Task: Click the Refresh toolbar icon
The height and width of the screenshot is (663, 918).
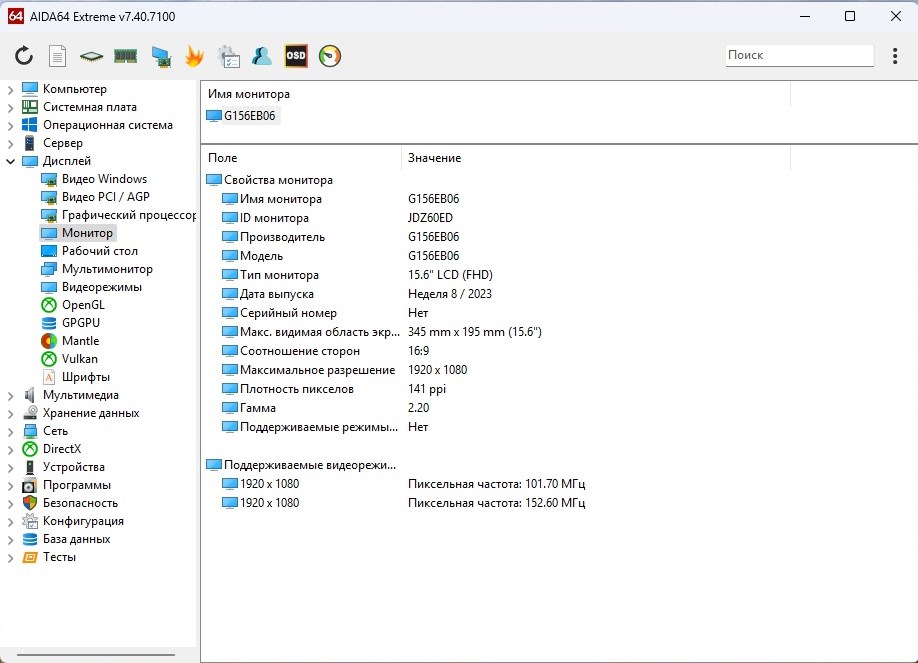Action: (24, 56)
